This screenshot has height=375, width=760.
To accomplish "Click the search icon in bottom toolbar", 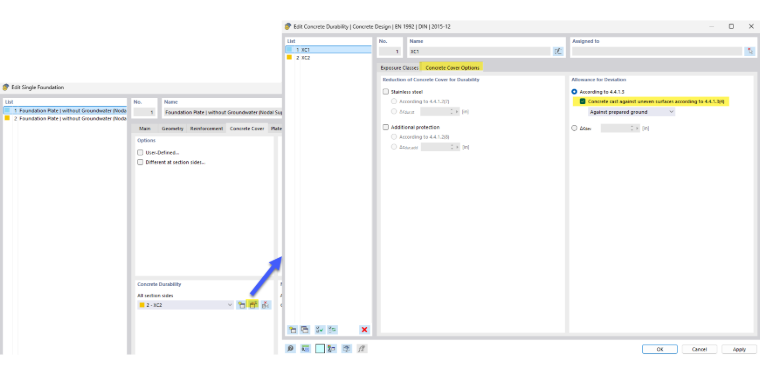I will click(290, 348).
